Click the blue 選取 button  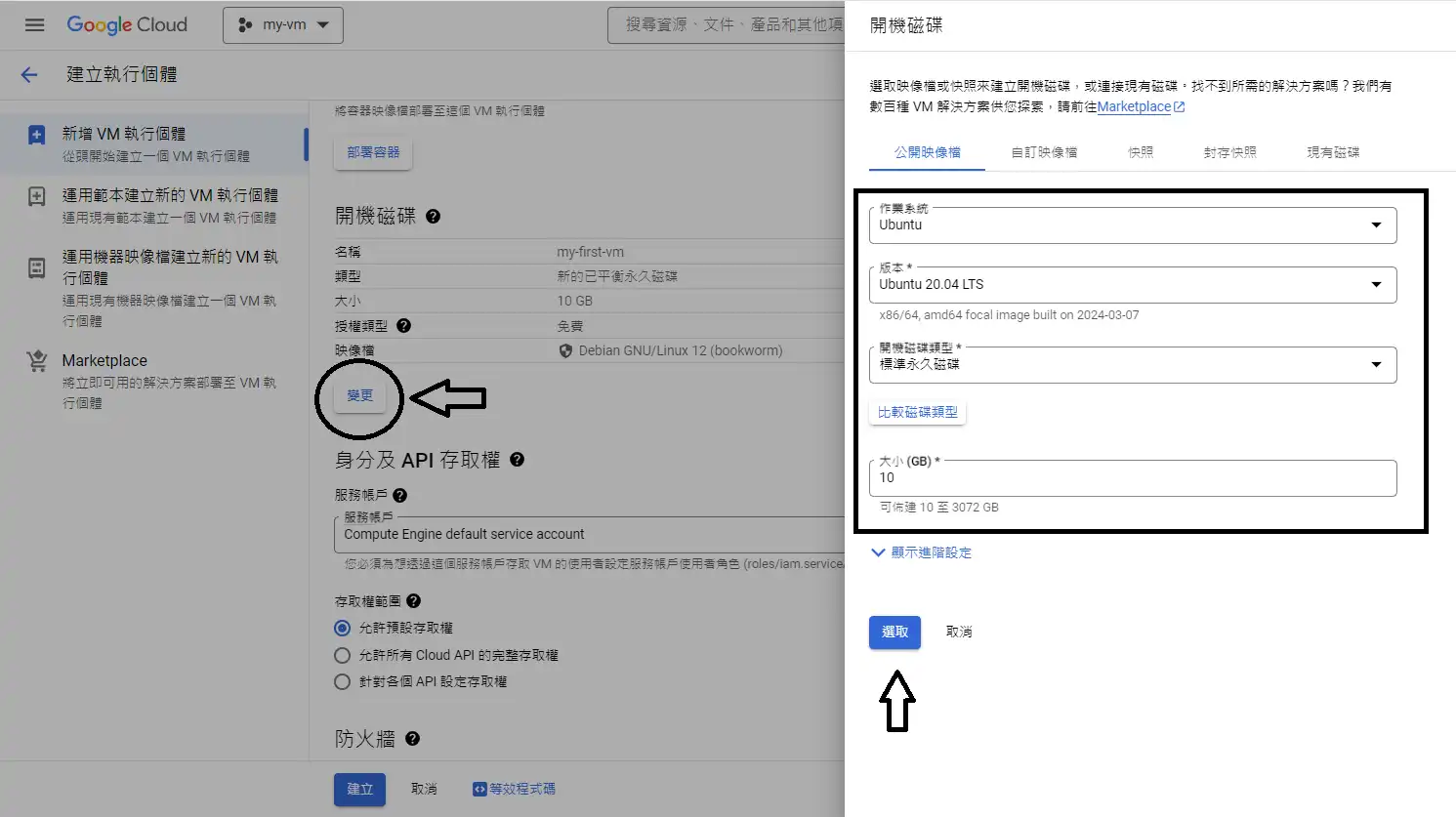pos(894,633)
